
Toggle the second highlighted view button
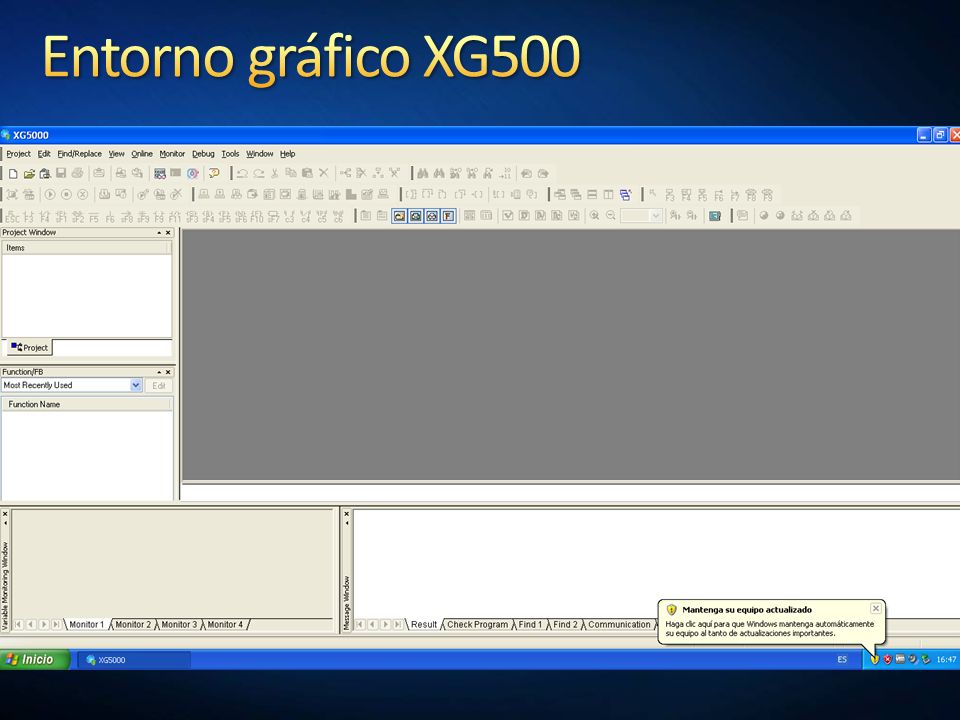(416, 216)
